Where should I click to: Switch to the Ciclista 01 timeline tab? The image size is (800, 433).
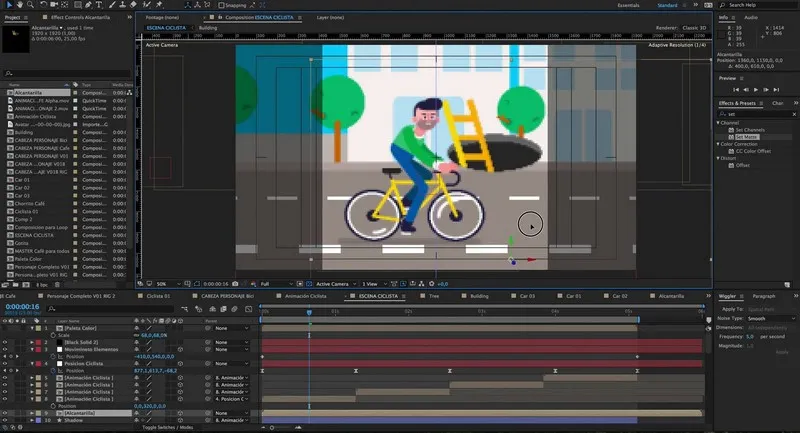click(x=160, y=296)
